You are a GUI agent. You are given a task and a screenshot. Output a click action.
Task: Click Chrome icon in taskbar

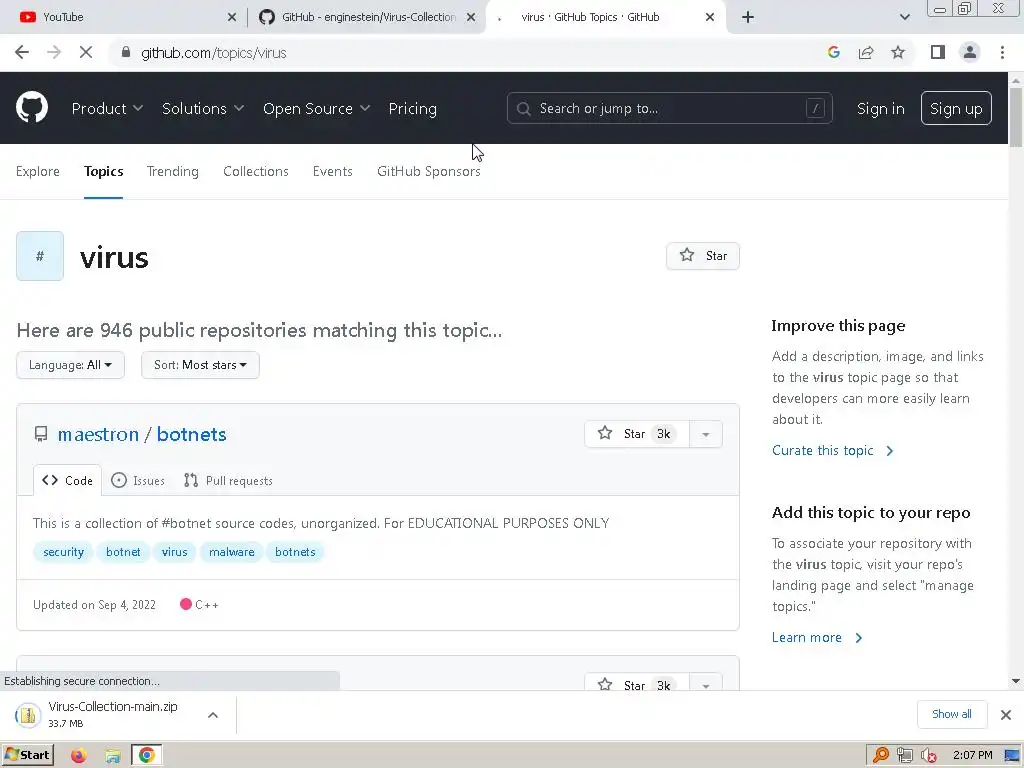(146, 756)
